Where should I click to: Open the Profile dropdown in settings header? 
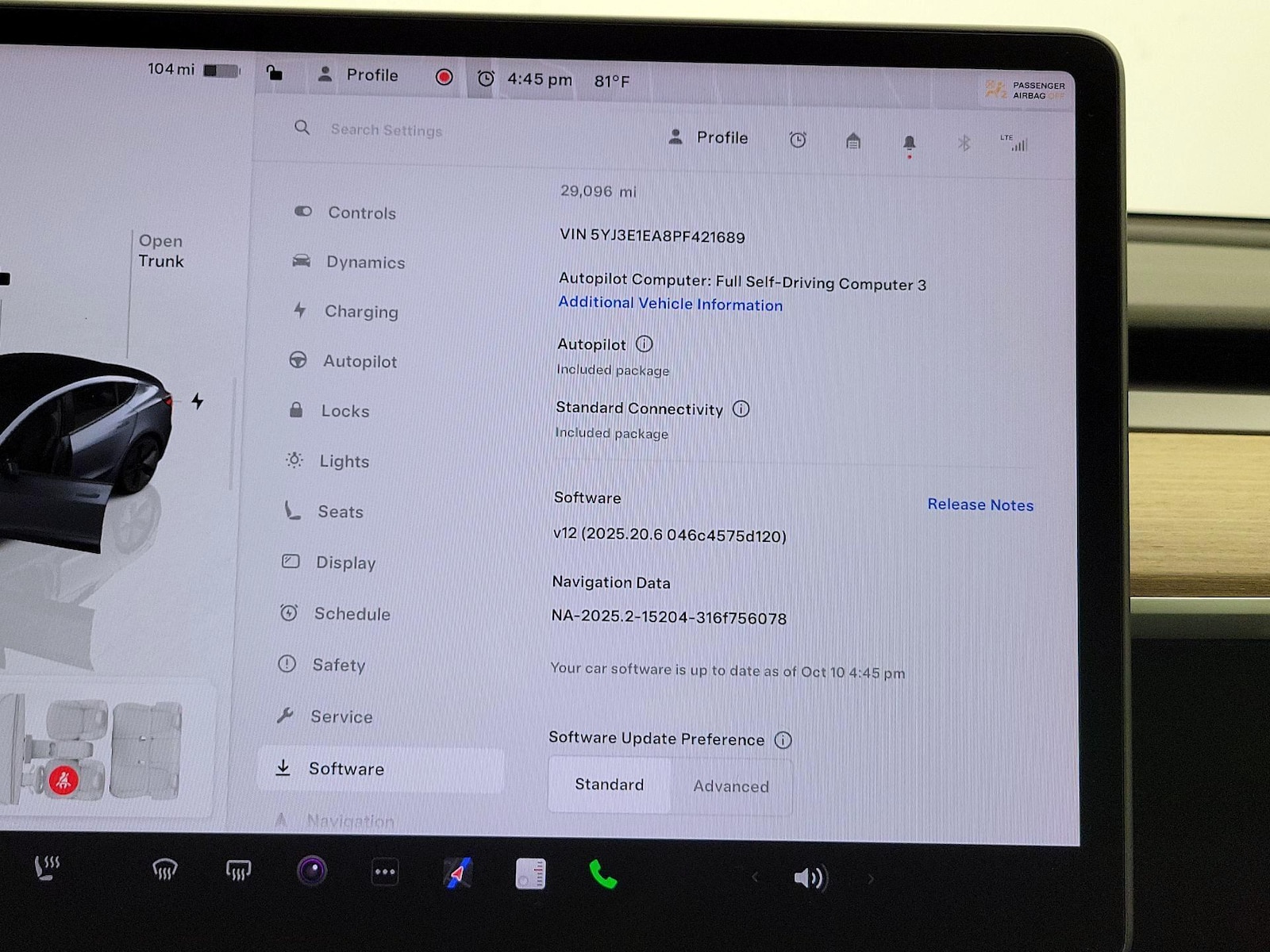pos(709,138)
